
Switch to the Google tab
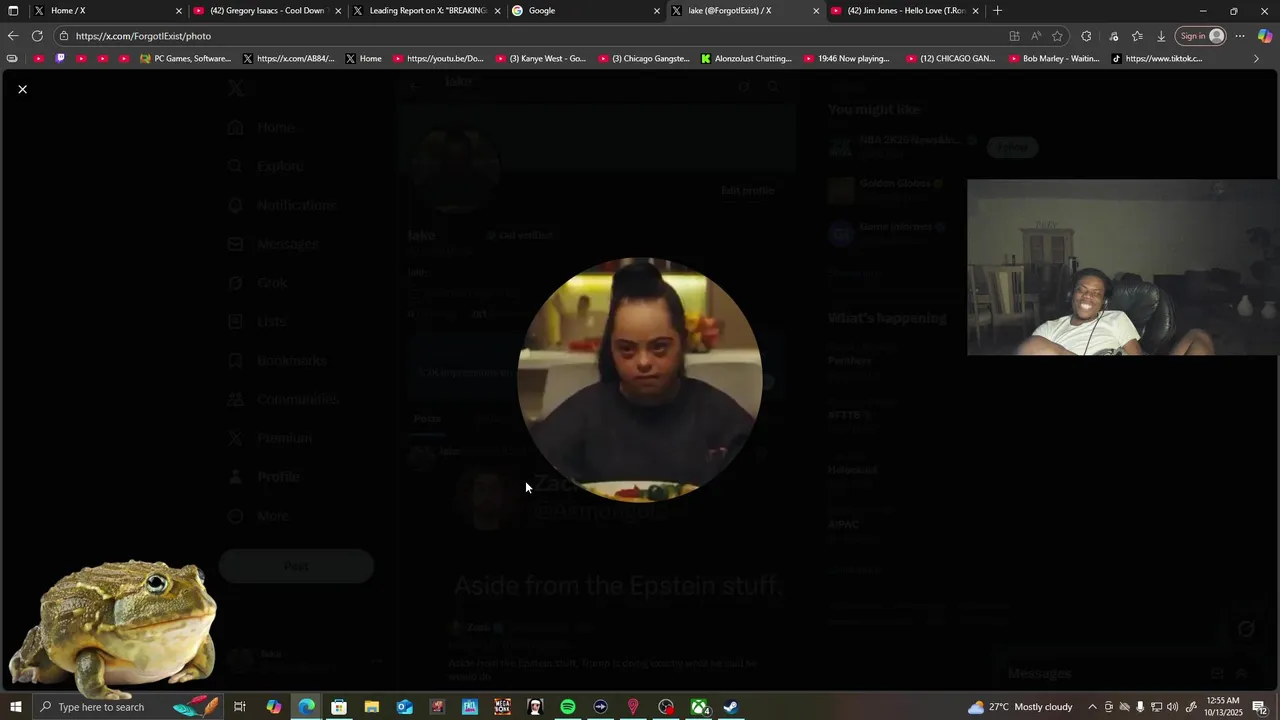coord(585,11)
